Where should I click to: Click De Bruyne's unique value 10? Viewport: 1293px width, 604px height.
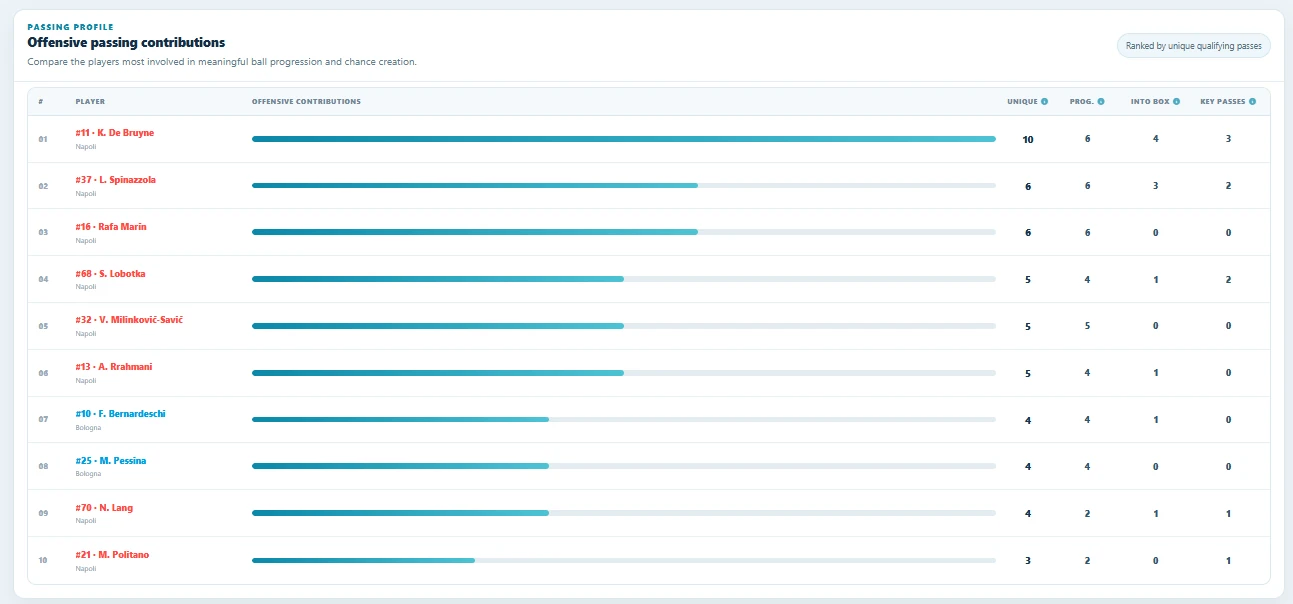tap(1028, 139)
